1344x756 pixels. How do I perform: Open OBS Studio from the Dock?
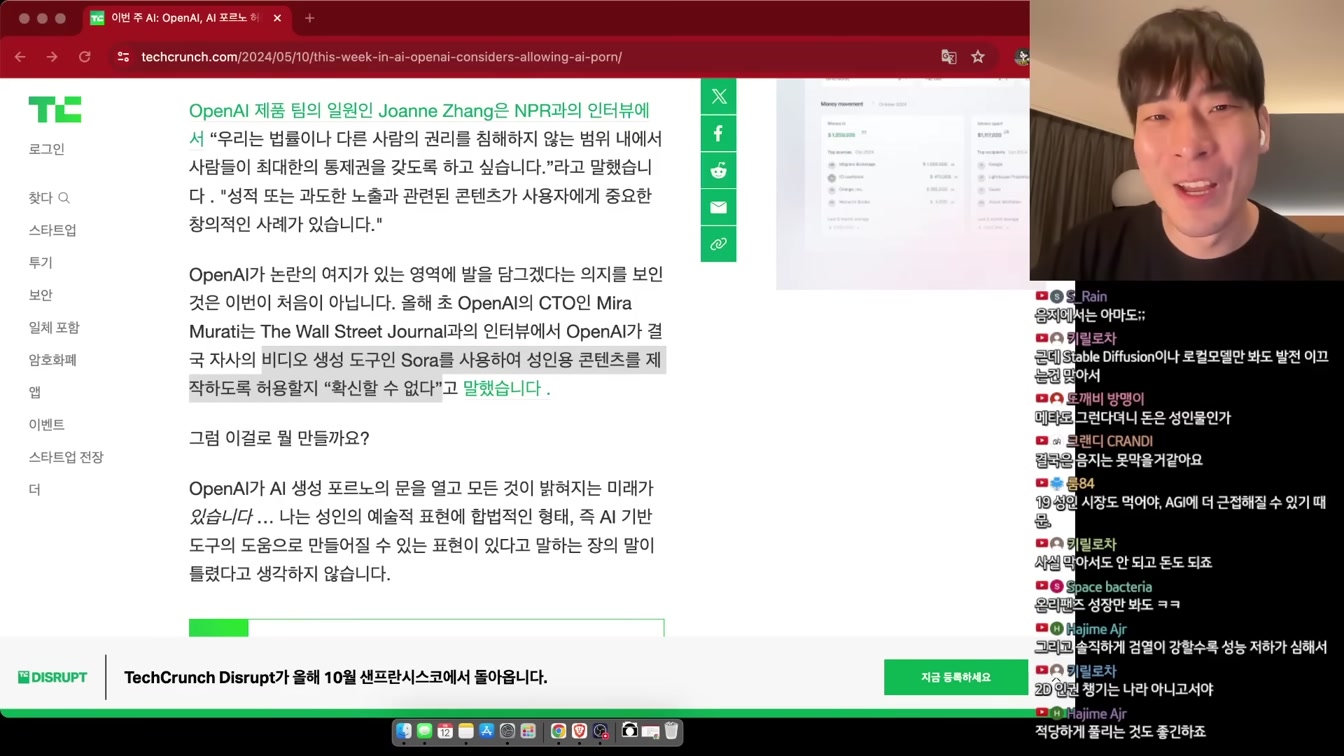pyautogui.click(x=600, y=731)
